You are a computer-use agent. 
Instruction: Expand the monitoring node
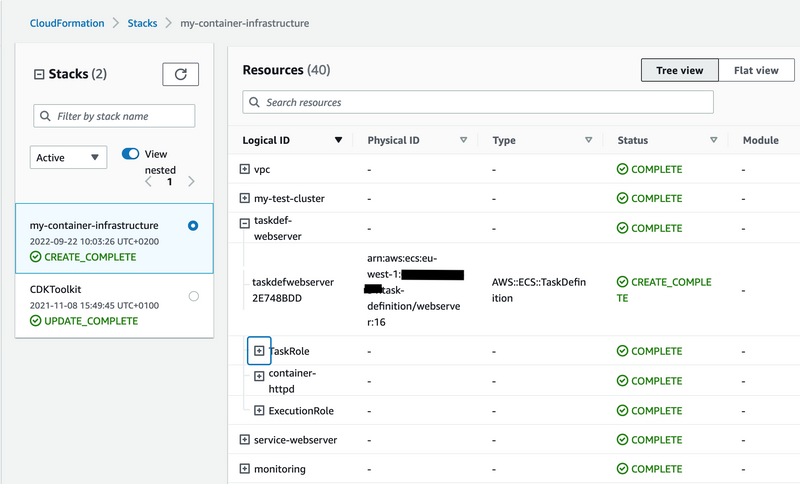click(244, 469)
